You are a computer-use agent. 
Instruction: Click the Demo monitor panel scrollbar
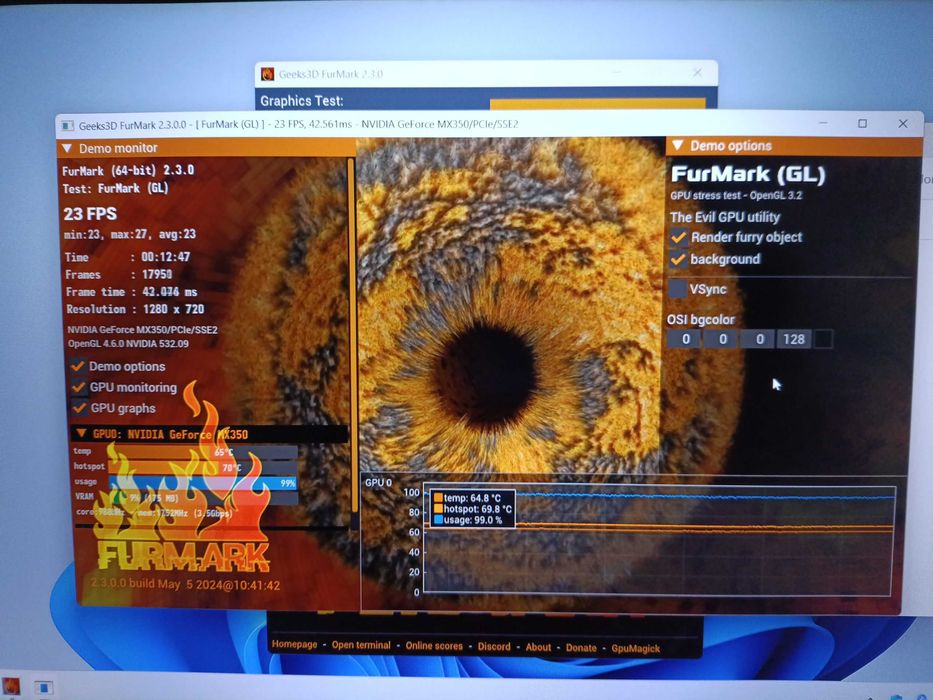point(351,333)
